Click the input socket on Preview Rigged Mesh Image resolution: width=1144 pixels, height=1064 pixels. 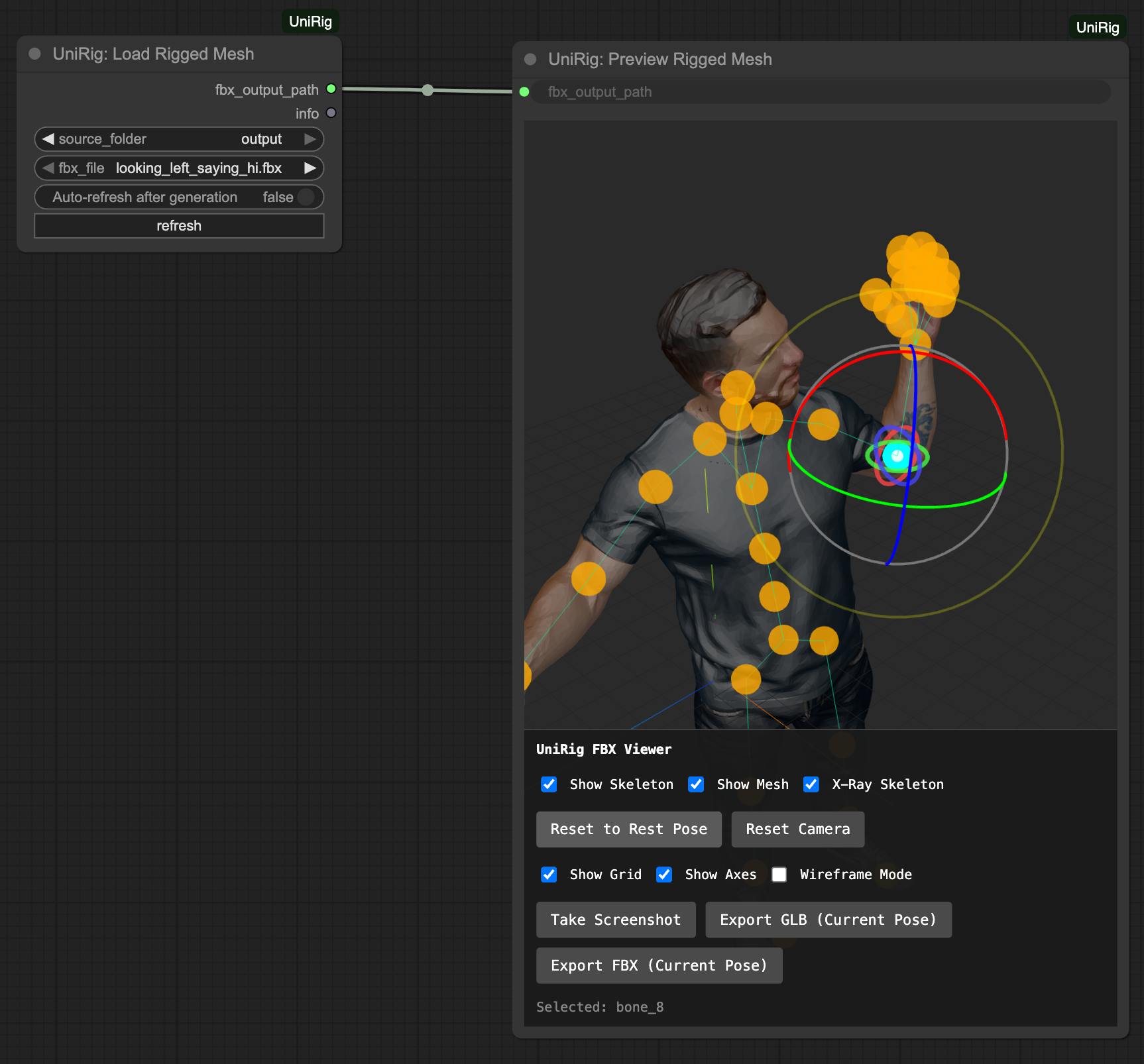[524, 92]
